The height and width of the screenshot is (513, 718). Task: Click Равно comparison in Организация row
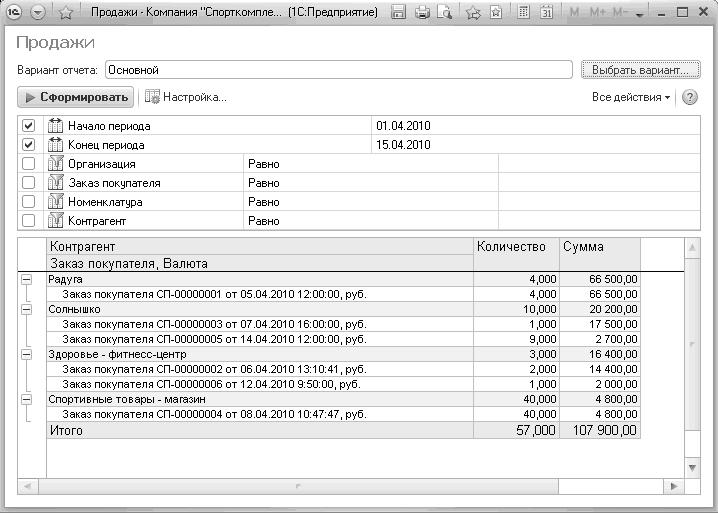(x=264, y=164)
